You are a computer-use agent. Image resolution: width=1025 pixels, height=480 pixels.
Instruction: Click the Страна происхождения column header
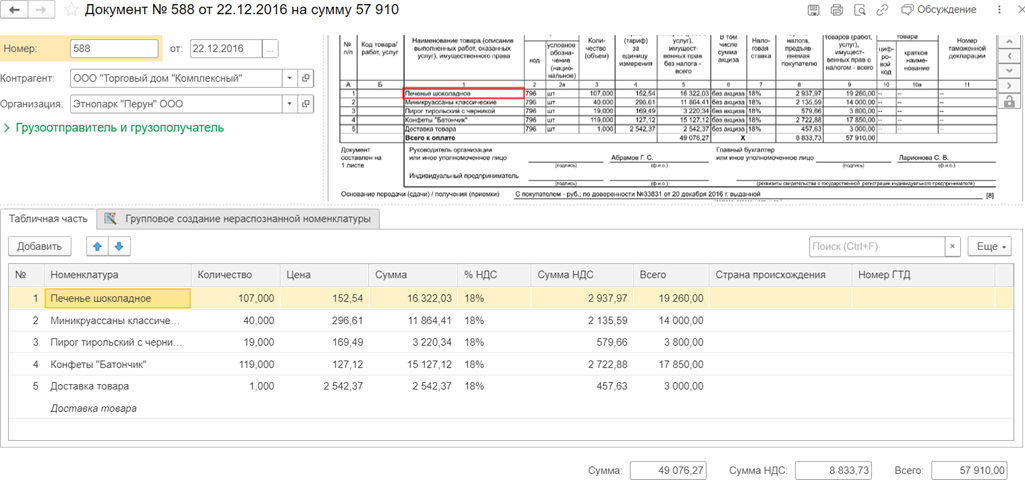[x=781, y=275]
